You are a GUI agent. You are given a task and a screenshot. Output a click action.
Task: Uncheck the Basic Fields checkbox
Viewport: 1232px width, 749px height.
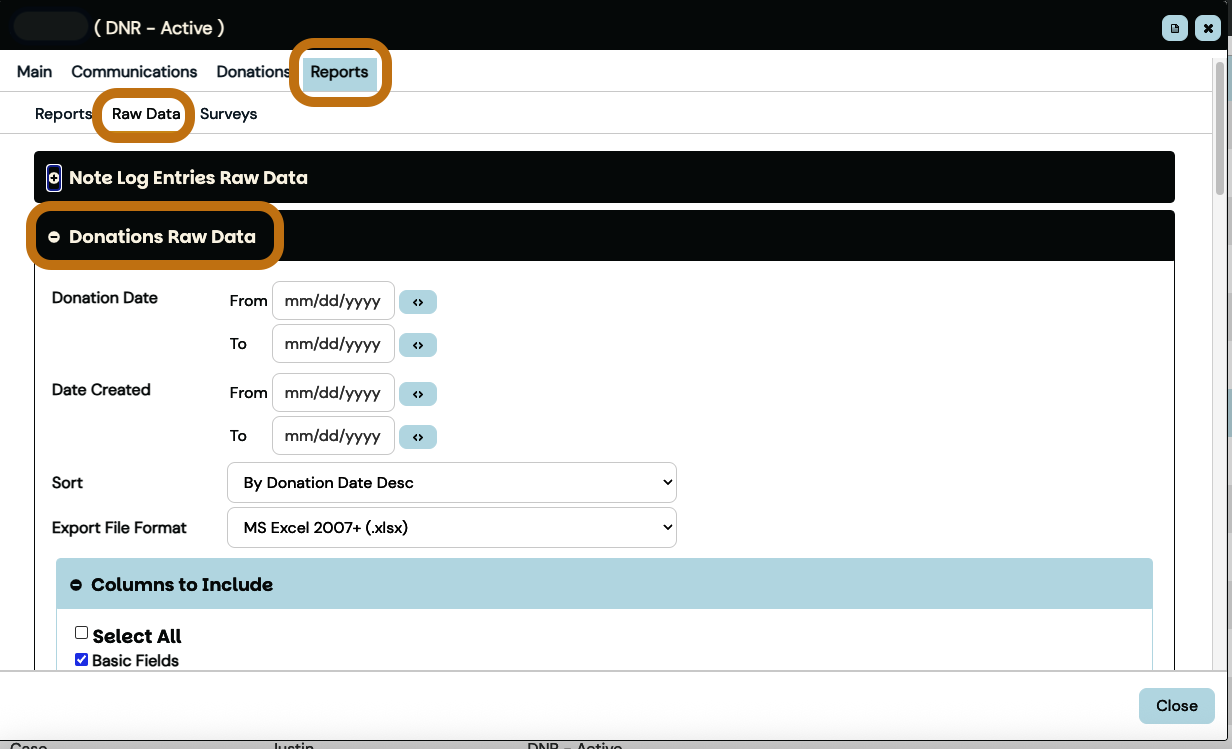82,660
